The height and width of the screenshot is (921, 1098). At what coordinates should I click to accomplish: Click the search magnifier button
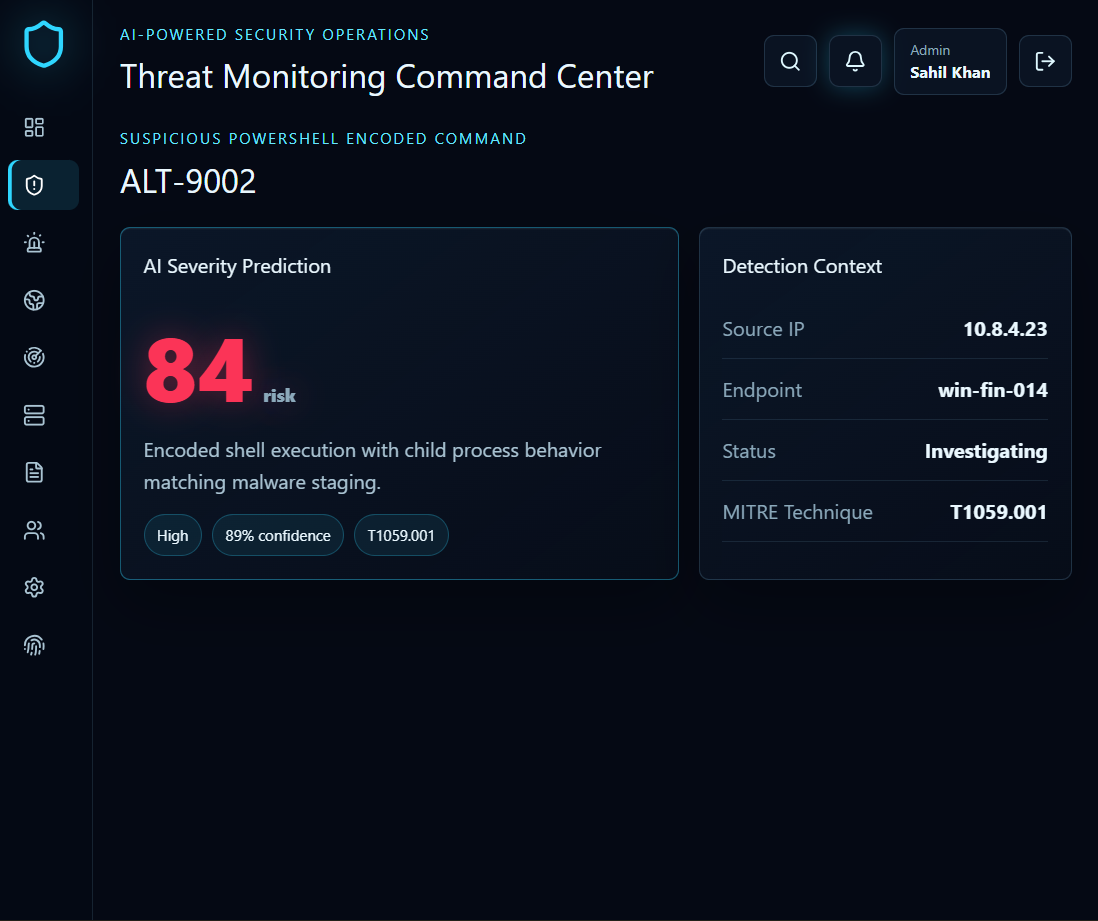[790, 61]
